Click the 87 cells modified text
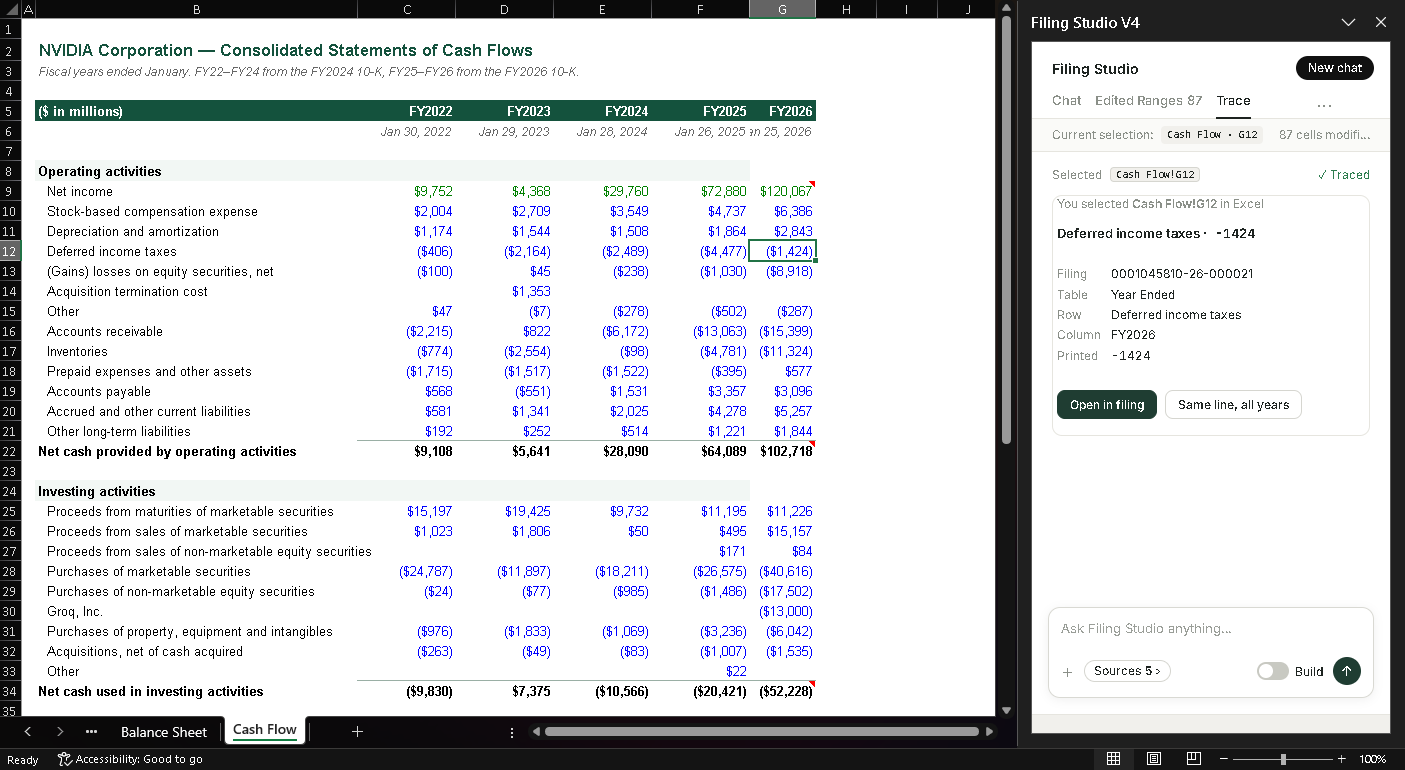 (x=1325, y=134)
